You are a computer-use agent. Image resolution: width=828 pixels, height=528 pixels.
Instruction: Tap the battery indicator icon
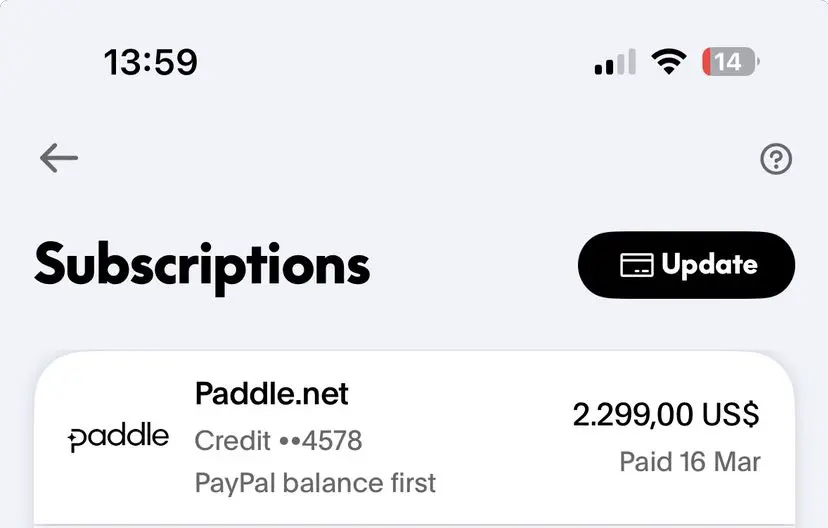(x=730, y=62)
